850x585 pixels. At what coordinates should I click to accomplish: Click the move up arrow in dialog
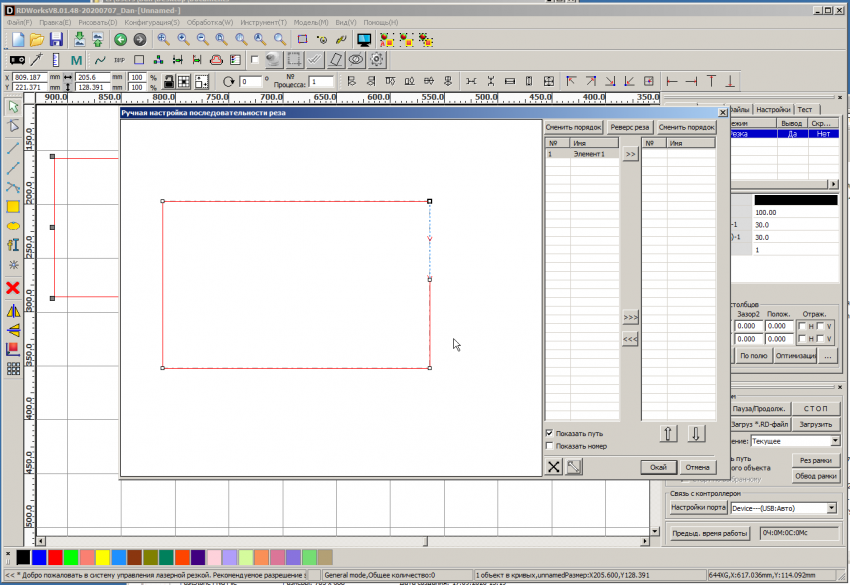pos(669,433)
